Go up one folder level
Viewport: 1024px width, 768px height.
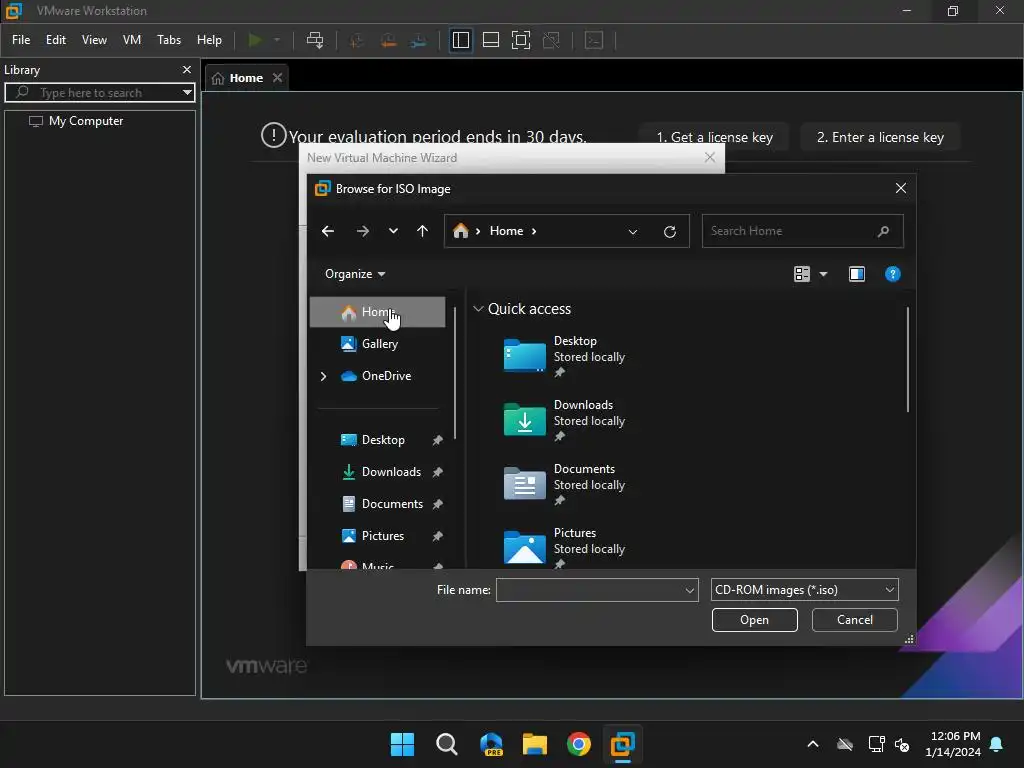pyautogui.click(x=423, y=231)
